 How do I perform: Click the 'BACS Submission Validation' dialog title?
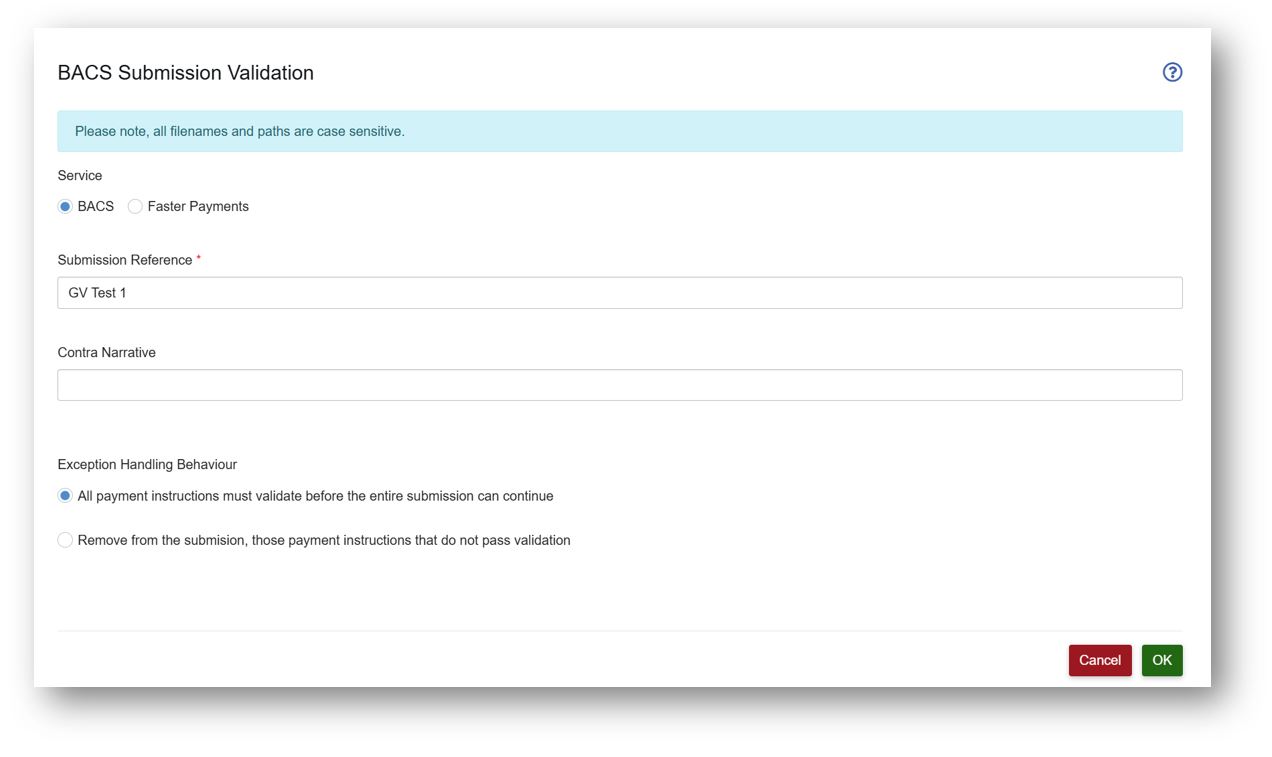pyautogui.click(x=186, y=73)
